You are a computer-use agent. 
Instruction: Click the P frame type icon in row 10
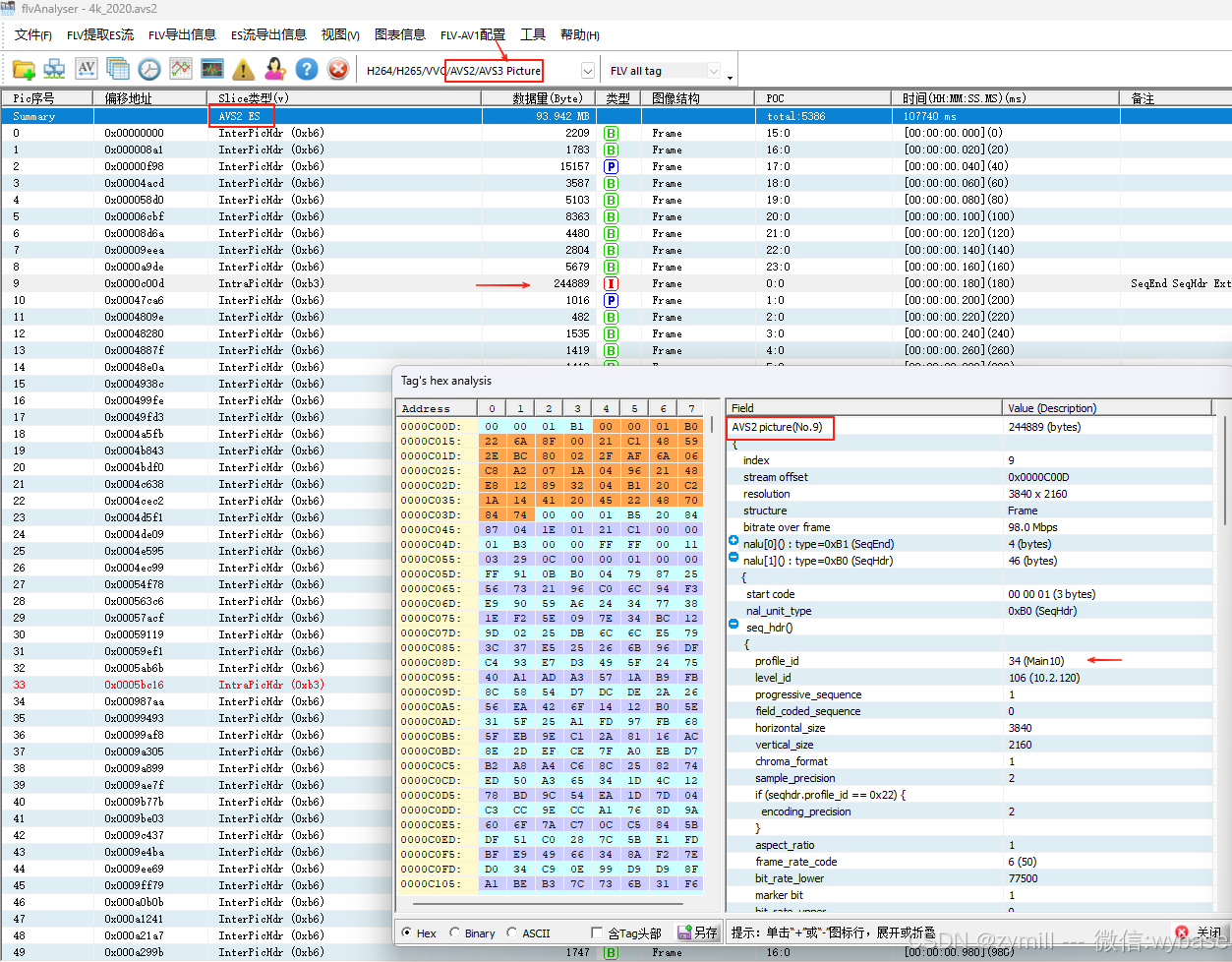[611, 300]
